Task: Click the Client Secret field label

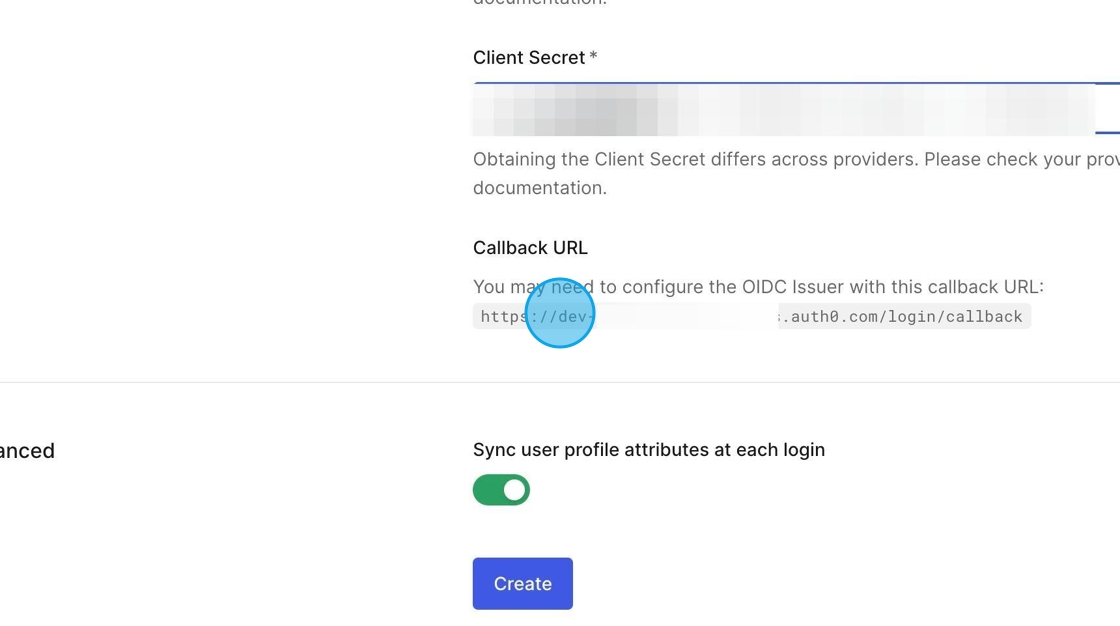Action: pyautogui.click(x=529, y=58)
